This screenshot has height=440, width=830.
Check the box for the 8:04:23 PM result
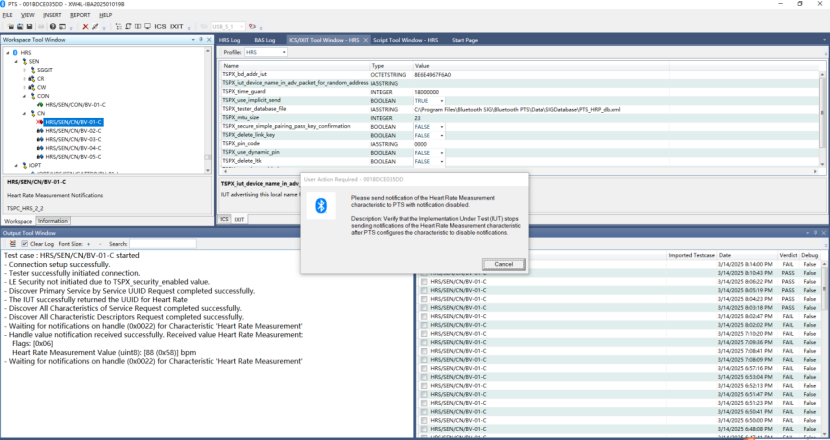click(424, 299)
